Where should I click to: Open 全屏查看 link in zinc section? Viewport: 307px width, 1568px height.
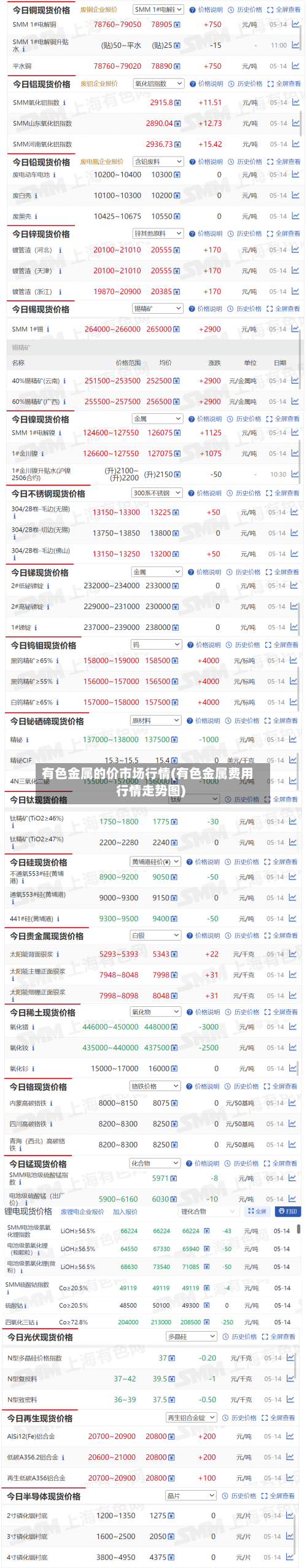click(284, 233)
